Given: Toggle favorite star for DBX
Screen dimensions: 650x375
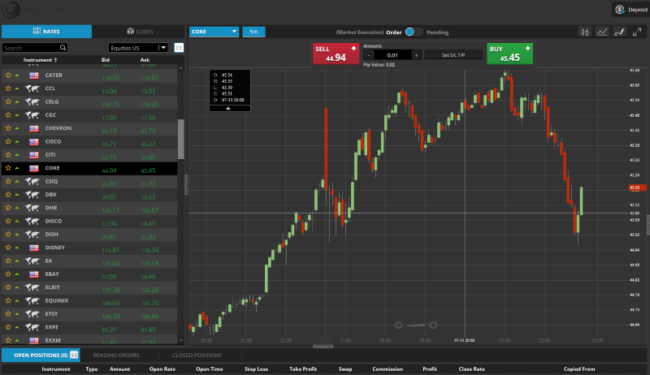Looking at the screenshot, I should coord(8,194).
